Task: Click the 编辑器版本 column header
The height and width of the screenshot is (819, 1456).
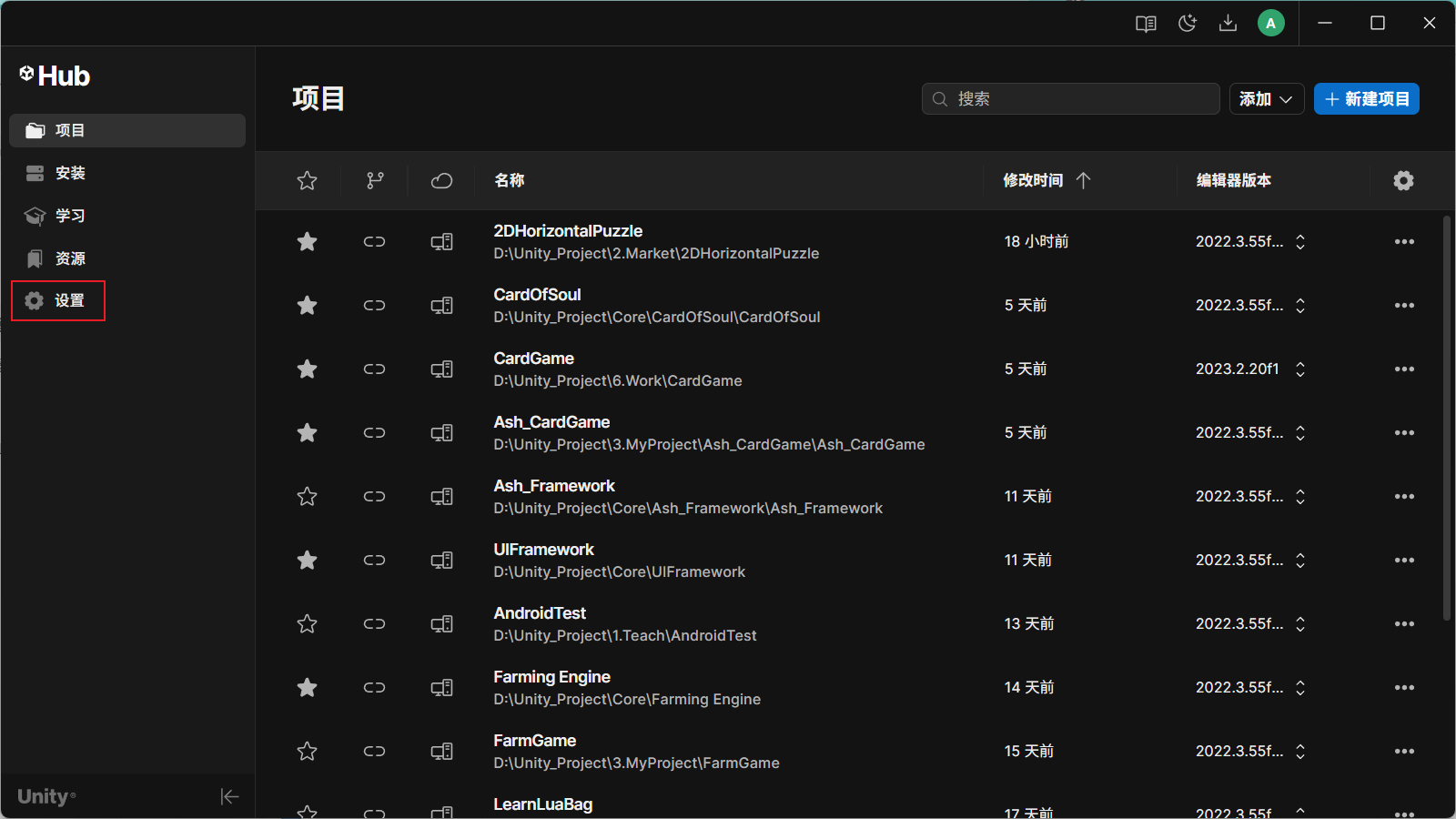Action: (x=1234, y=180)
